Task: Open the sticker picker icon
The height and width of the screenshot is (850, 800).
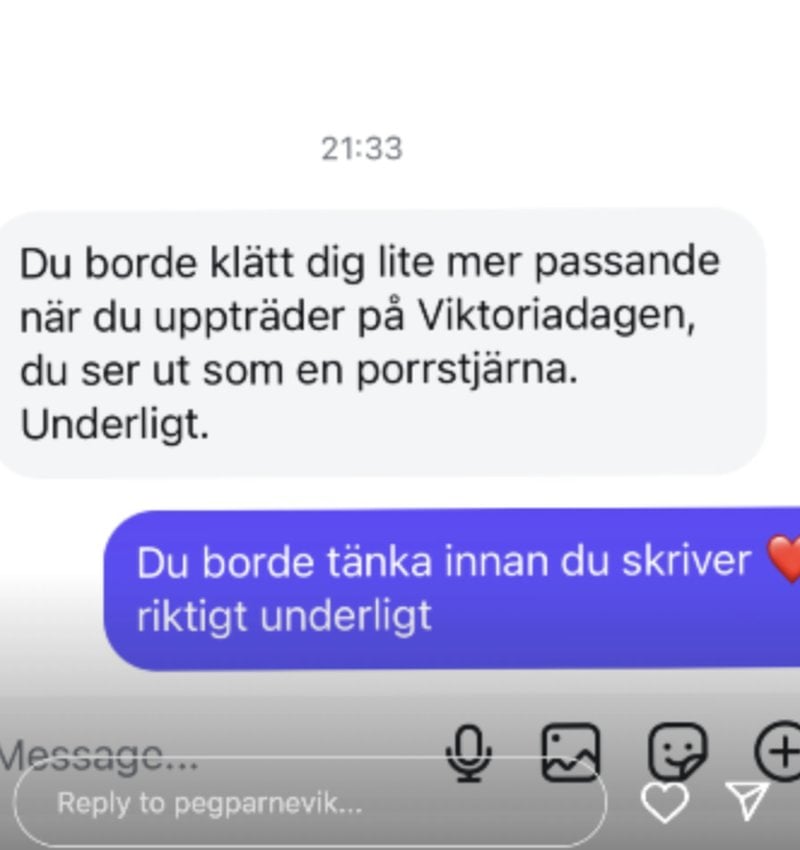Action: (678, 752)
